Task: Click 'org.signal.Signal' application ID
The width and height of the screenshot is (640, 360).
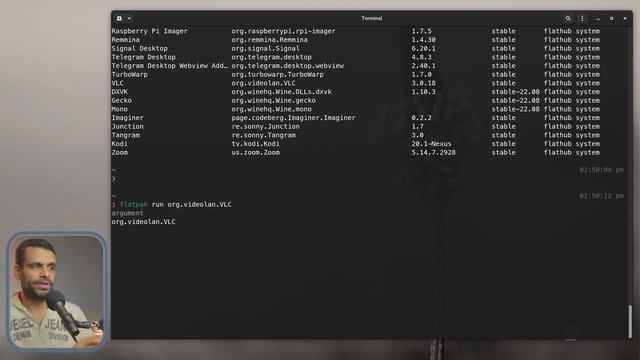Action: tap(265, 48)
